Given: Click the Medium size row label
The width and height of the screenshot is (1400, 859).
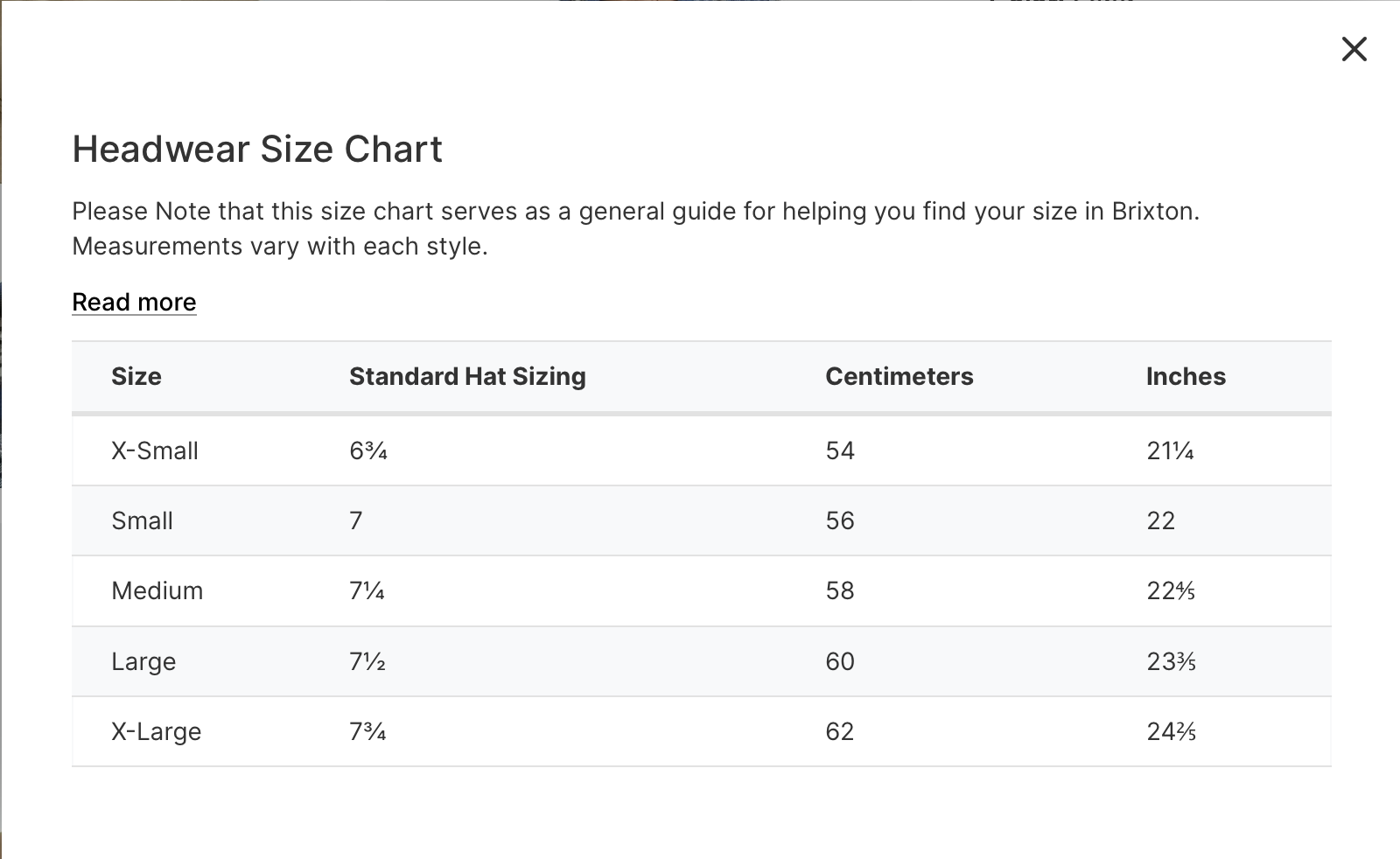Looking at the screenshot, I should point(157,590).
